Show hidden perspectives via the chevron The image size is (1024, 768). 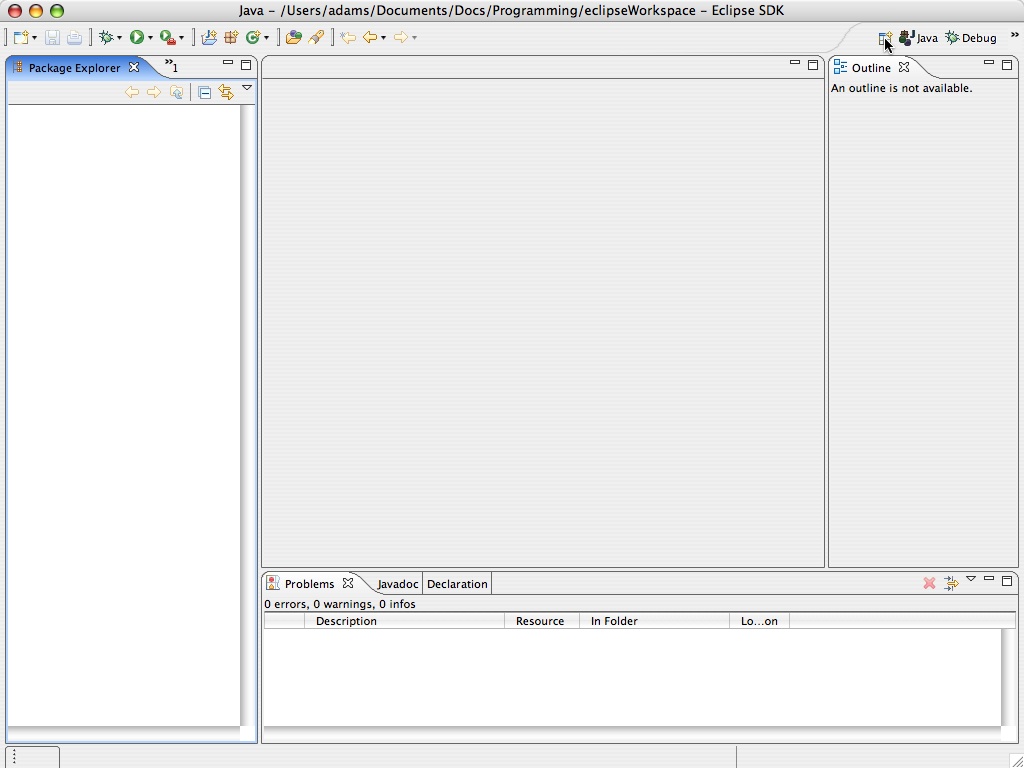coord(1014,36)
